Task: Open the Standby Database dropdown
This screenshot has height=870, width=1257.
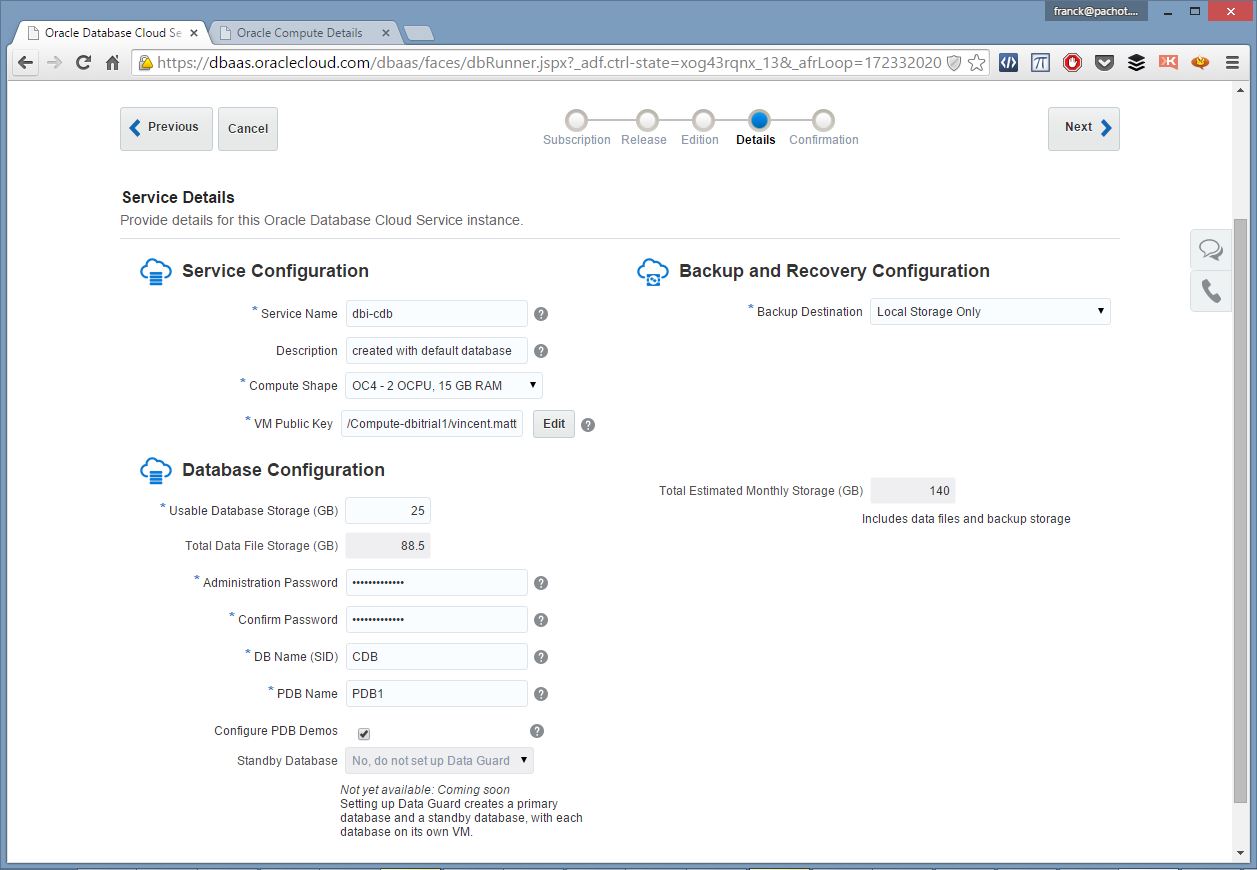Action: click(x=439, y=761)
